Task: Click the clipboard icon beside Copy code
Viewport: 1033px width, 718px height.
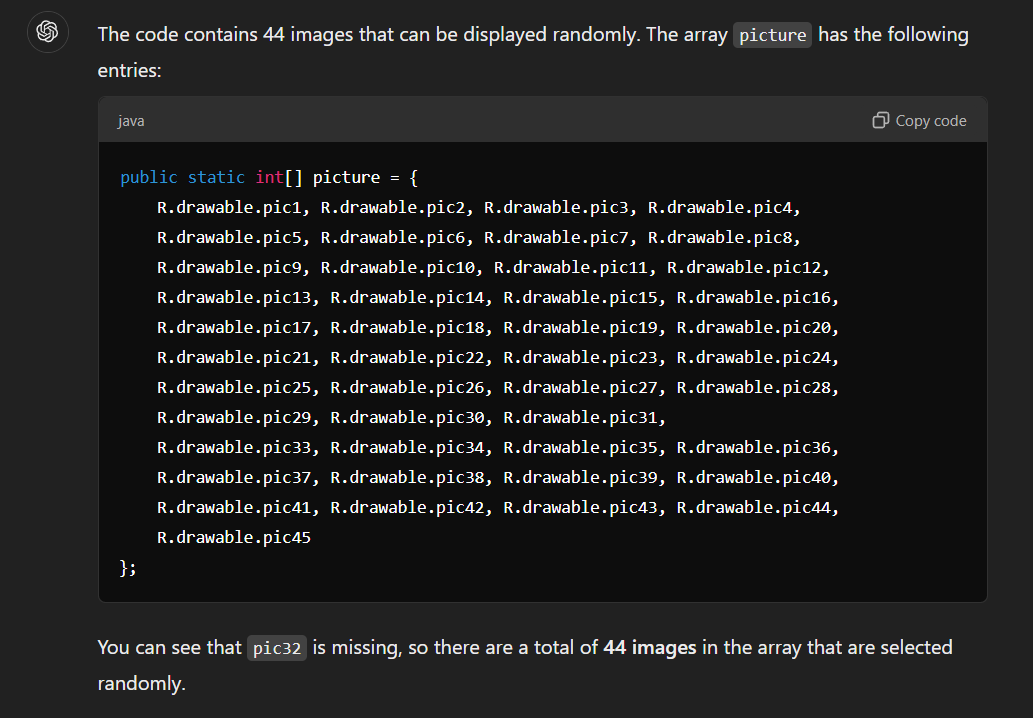Action: pos(881,121)
